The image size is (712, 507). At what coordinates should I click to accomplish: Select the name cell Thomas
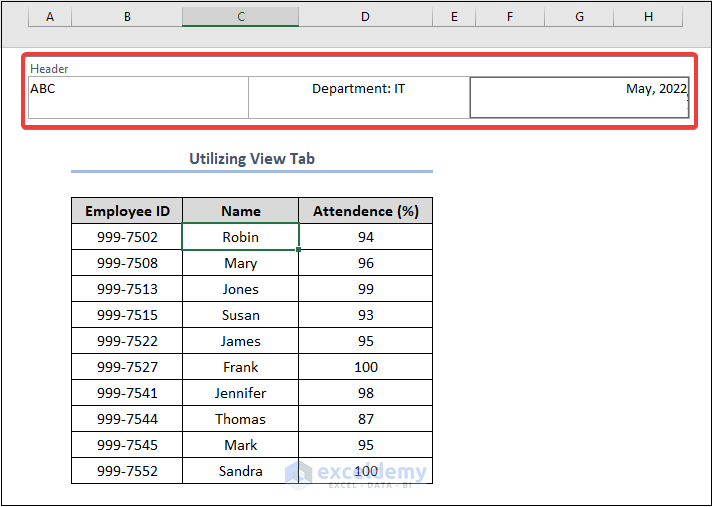point(241,418)
